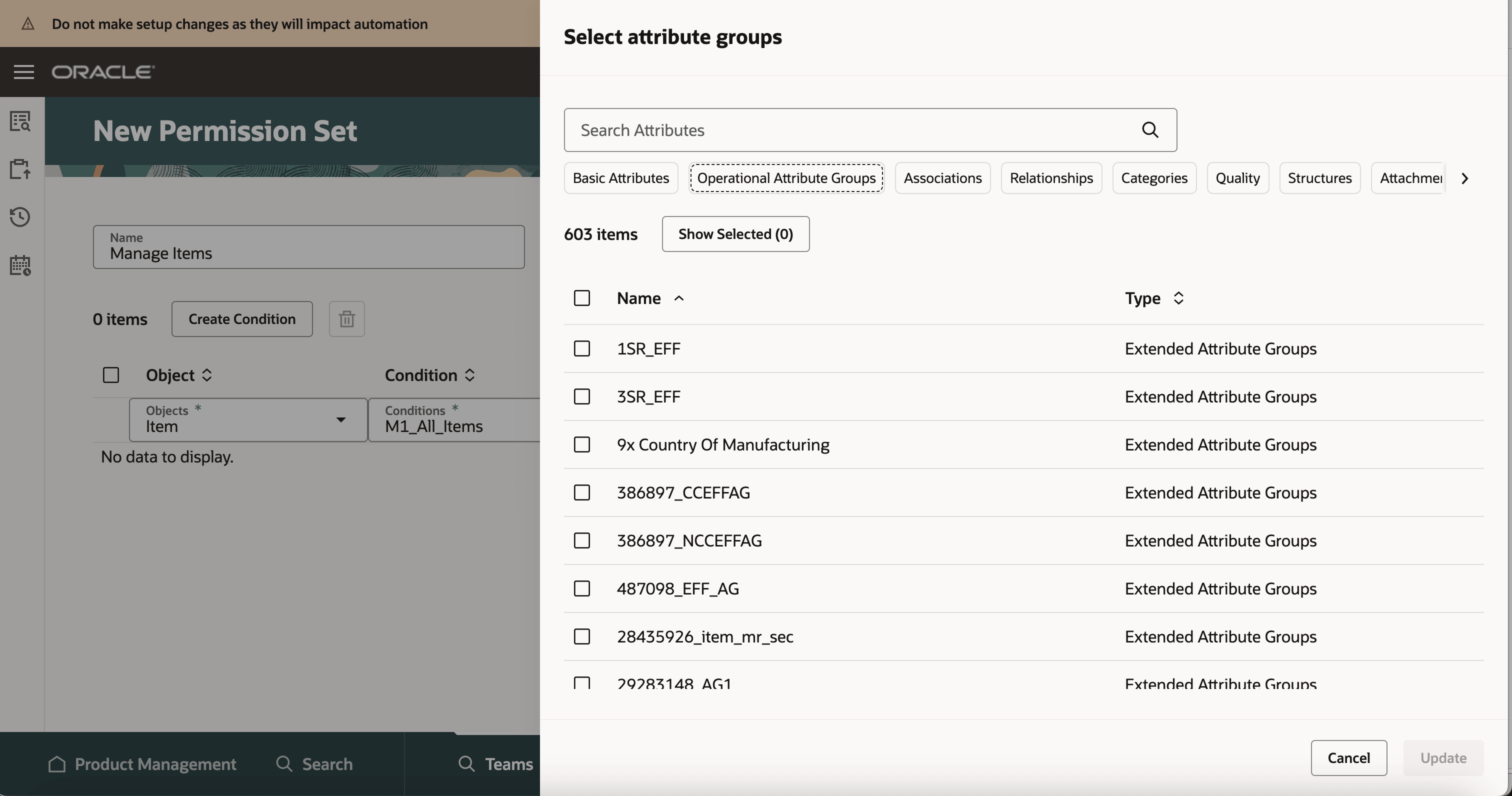
Task: Open the calendar schedule sidebar icon
Action: tap(20, 264)
